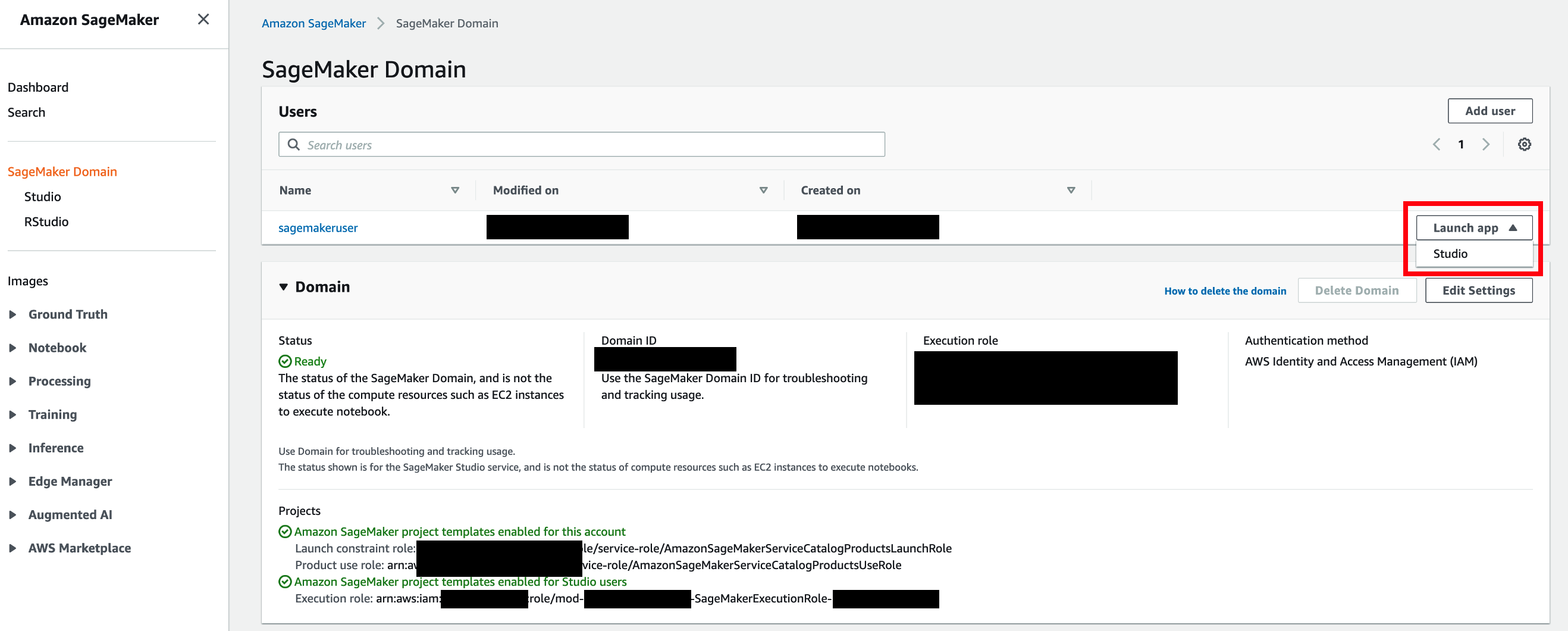
Task: Open How to delete the domain link
Action: coord(1225,291)
